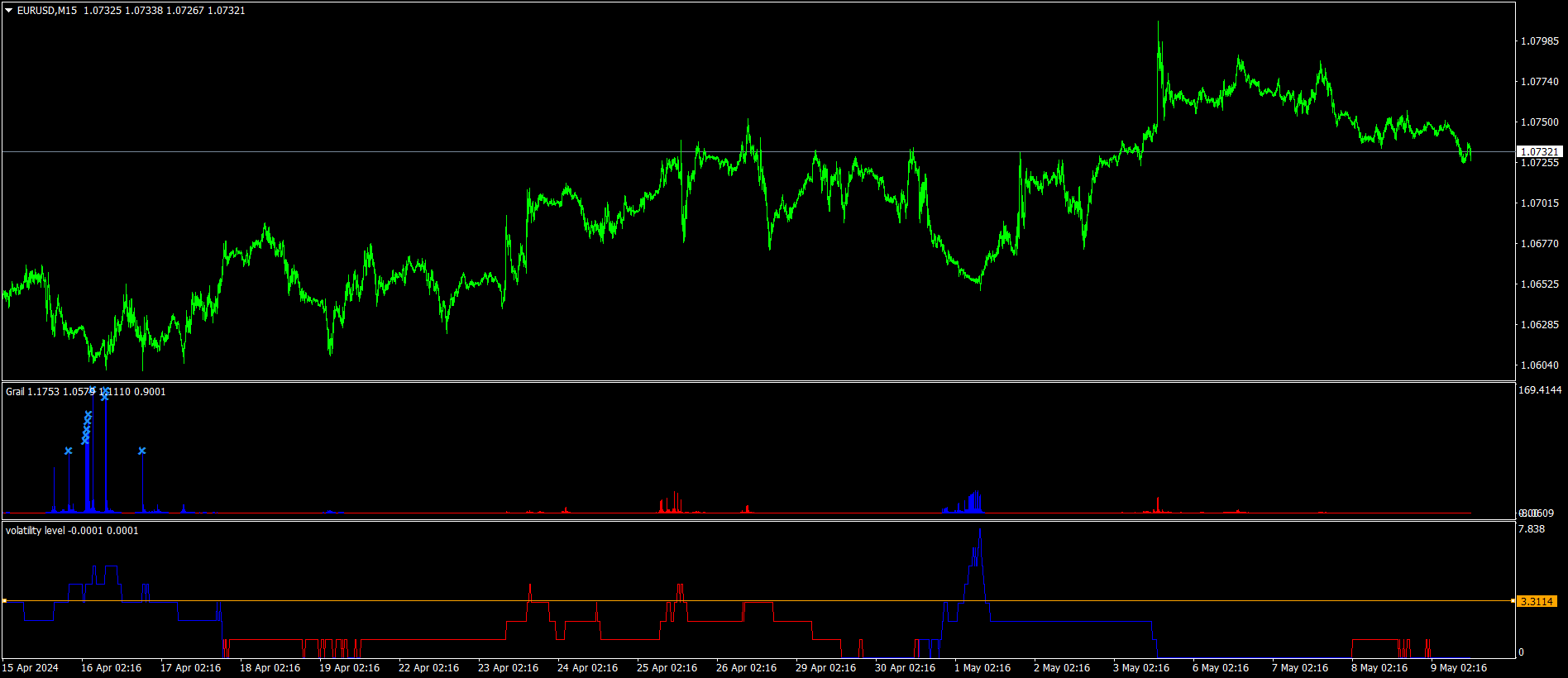Click the 29 Apr 02:16 time label

(x=826, y=668)
